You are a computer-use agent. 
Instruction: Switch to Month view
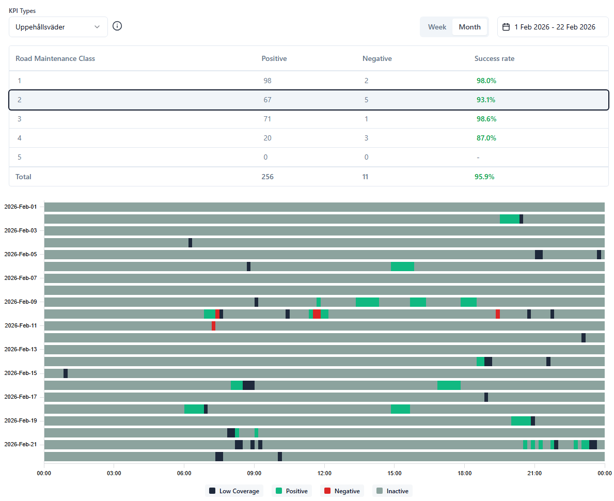pos(469,27)
